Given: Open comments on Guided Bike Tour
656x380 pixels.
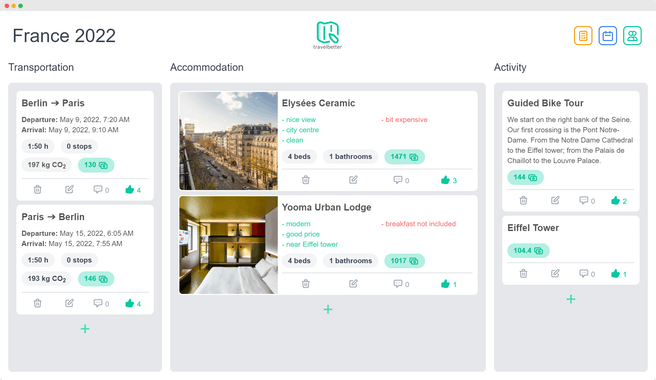Looking at the screenshot, I should pyautogui.click(x=587, y=200).
